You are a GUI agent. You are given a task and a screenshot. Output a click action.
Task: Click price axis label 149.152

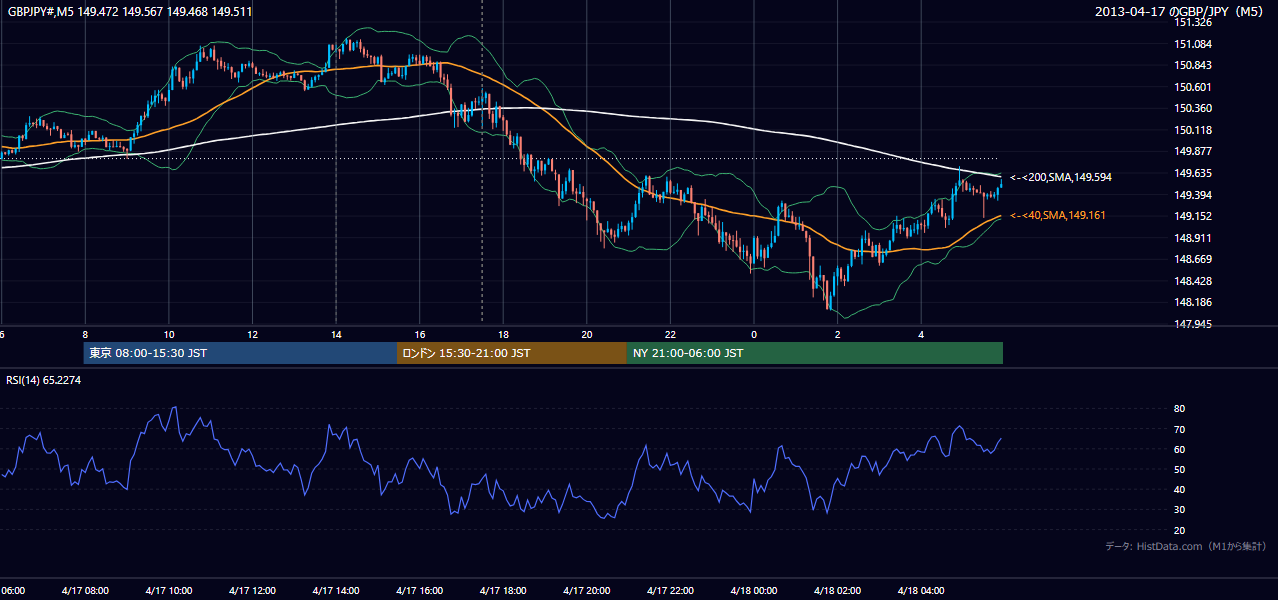click(x=1193, y=216)
